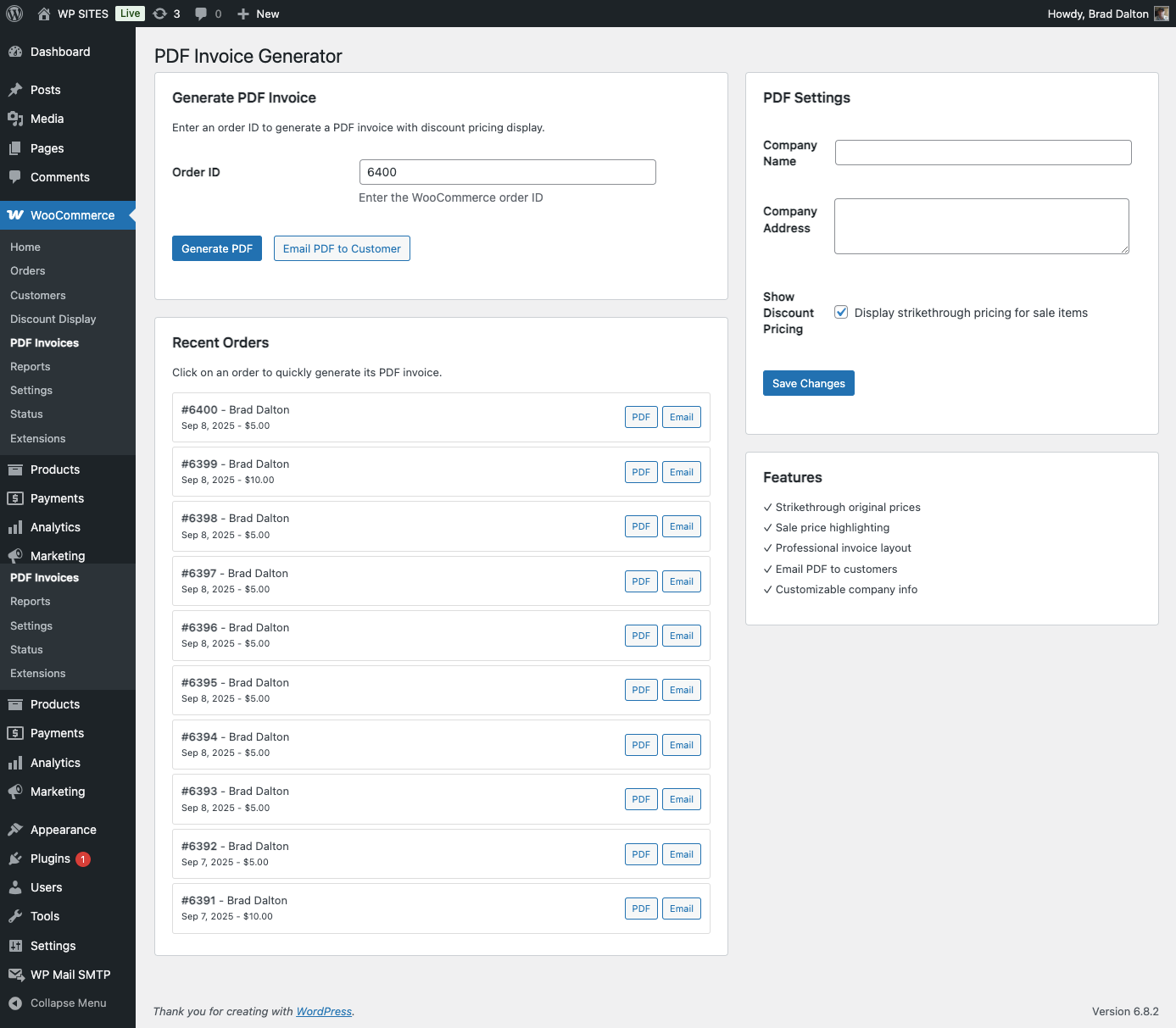Open the WP Sites home icon

(44, 14)
